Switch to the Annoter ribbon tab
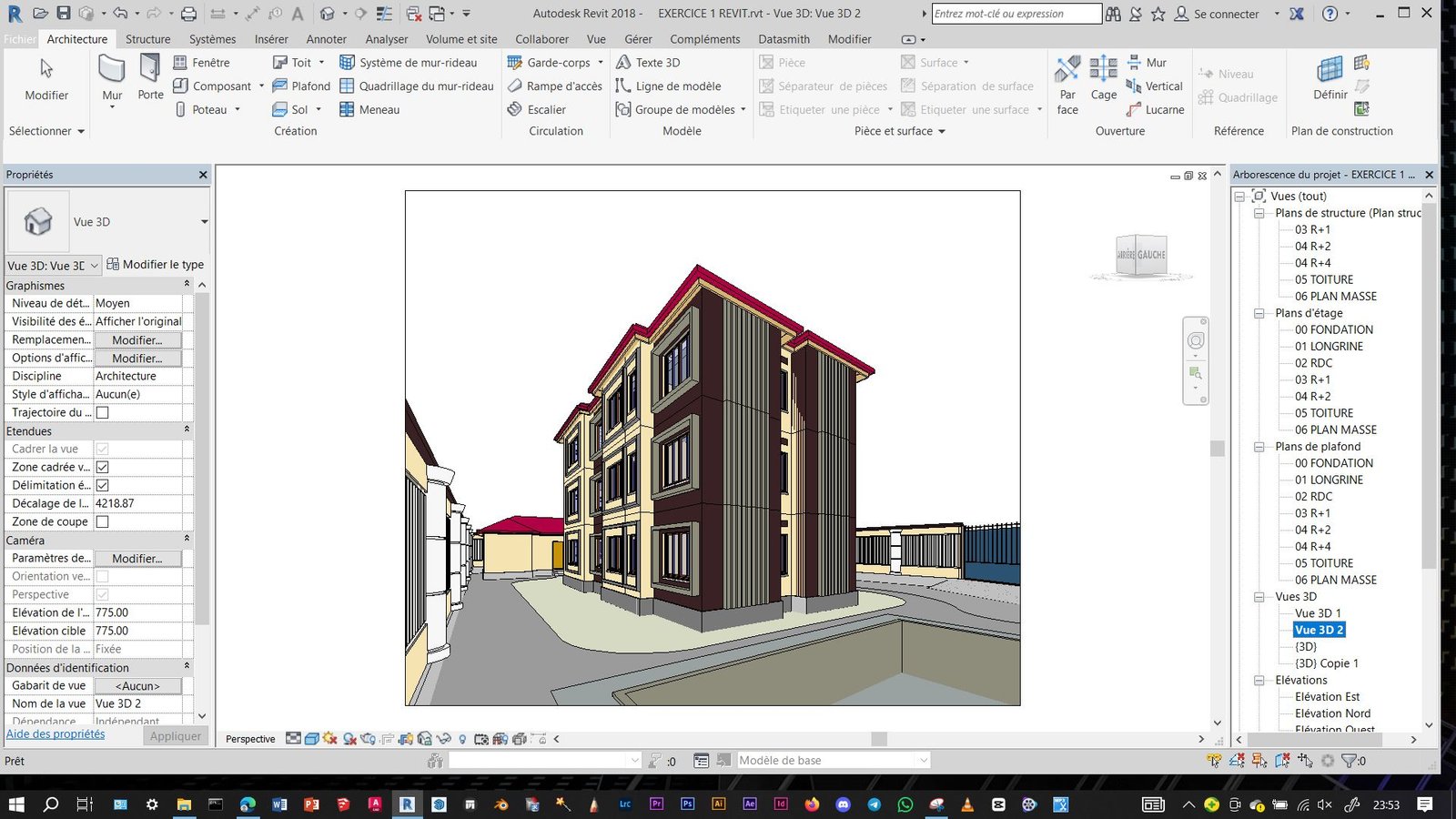 [326, 39]
